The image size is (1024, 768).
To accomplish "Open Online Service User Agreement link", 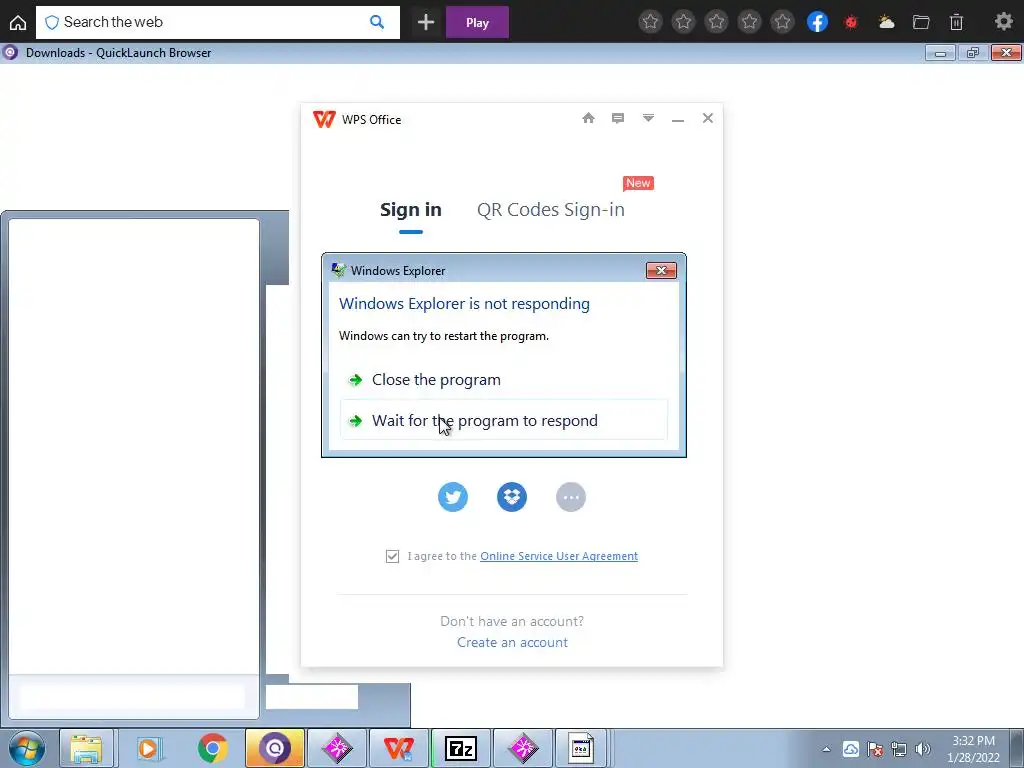I will (x=559, y=556).
